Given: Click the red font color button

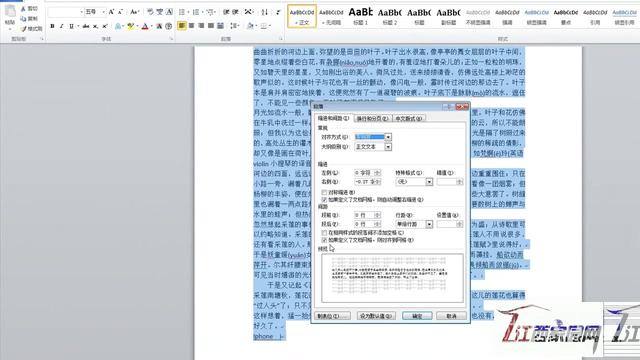Looking at the screenshot, I should pyautogui.click(x=145, y=26).
